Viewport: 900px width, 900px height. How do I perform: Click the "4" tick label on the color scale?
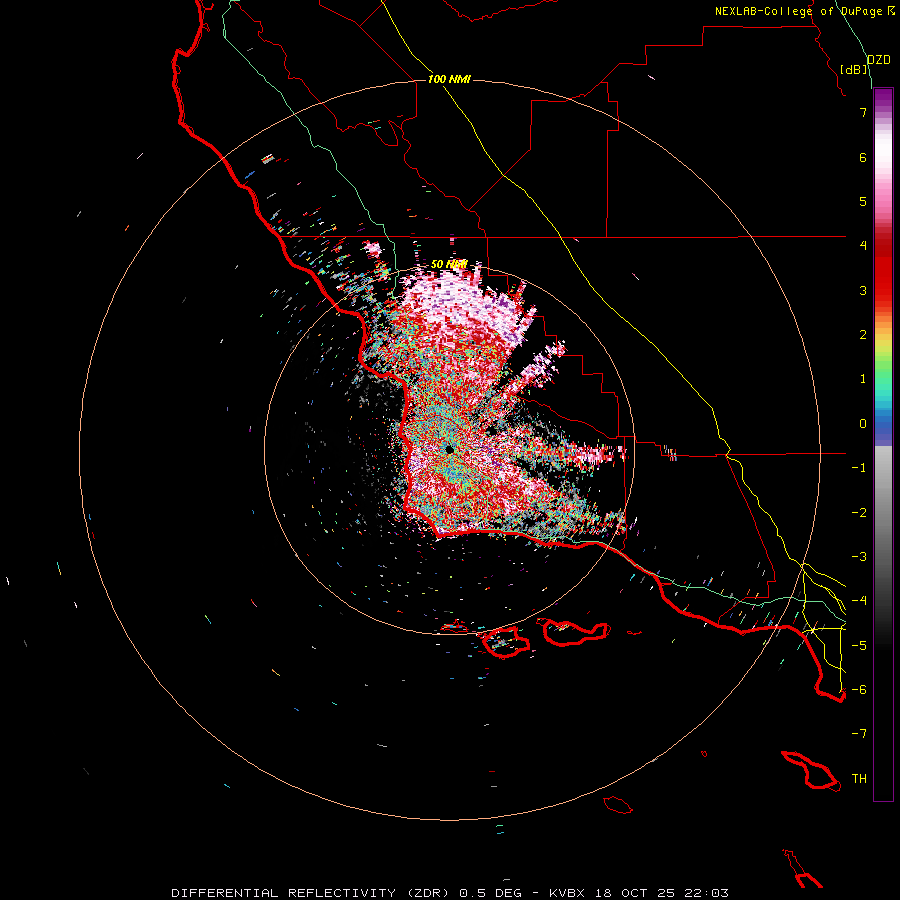(863, 246)
